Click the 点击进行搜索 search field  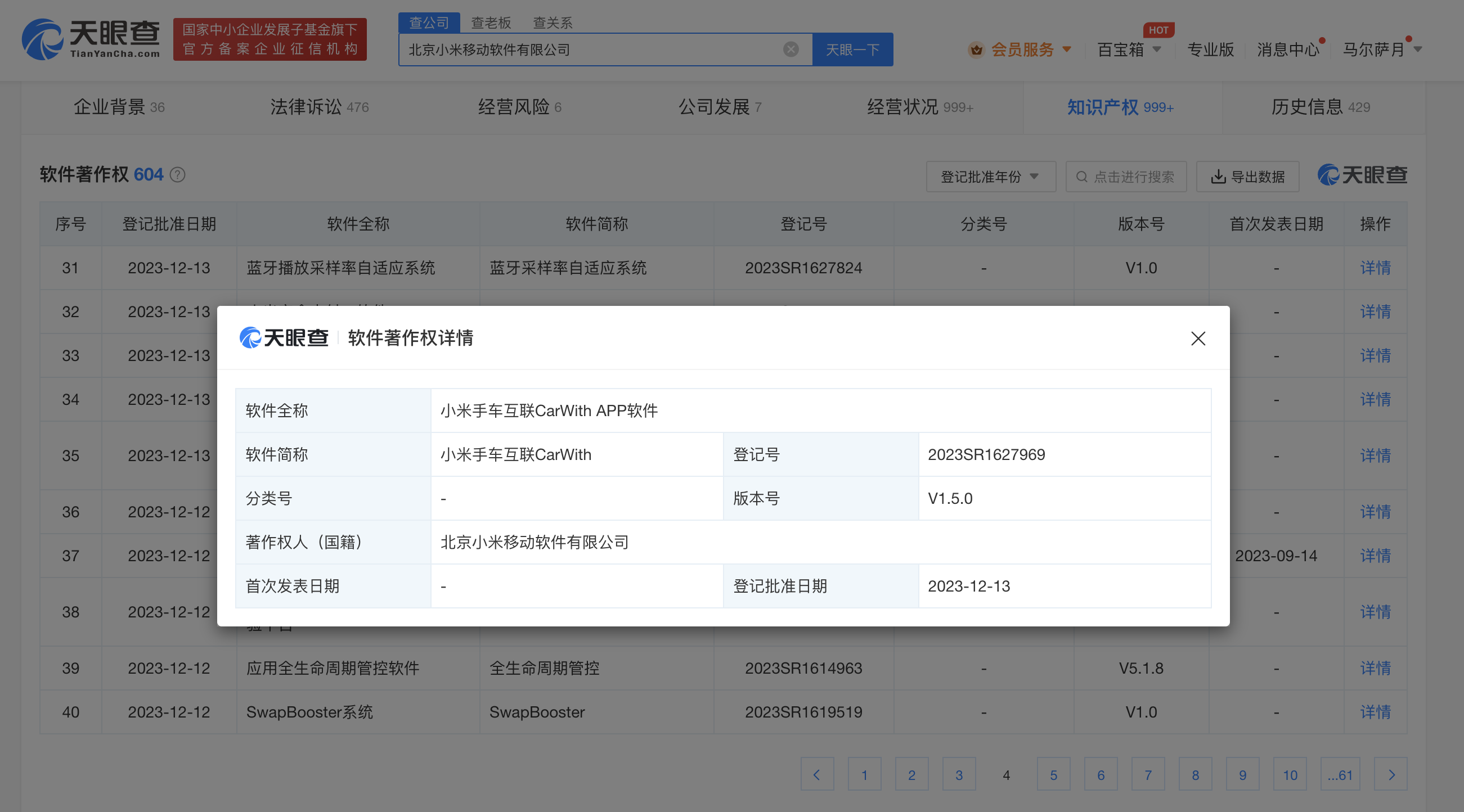[1126, 177]
